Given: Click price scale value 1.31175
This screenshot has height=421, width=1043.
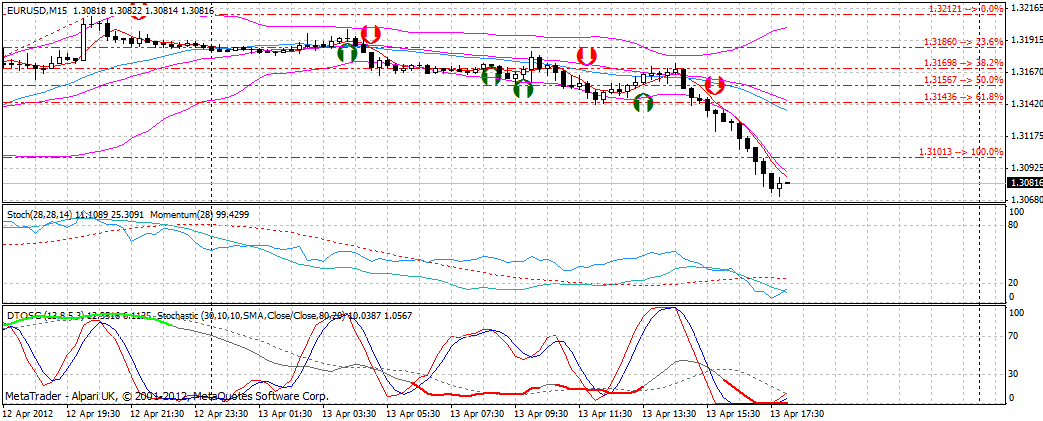Looking at the screenshot, I should click(1025, 136).
